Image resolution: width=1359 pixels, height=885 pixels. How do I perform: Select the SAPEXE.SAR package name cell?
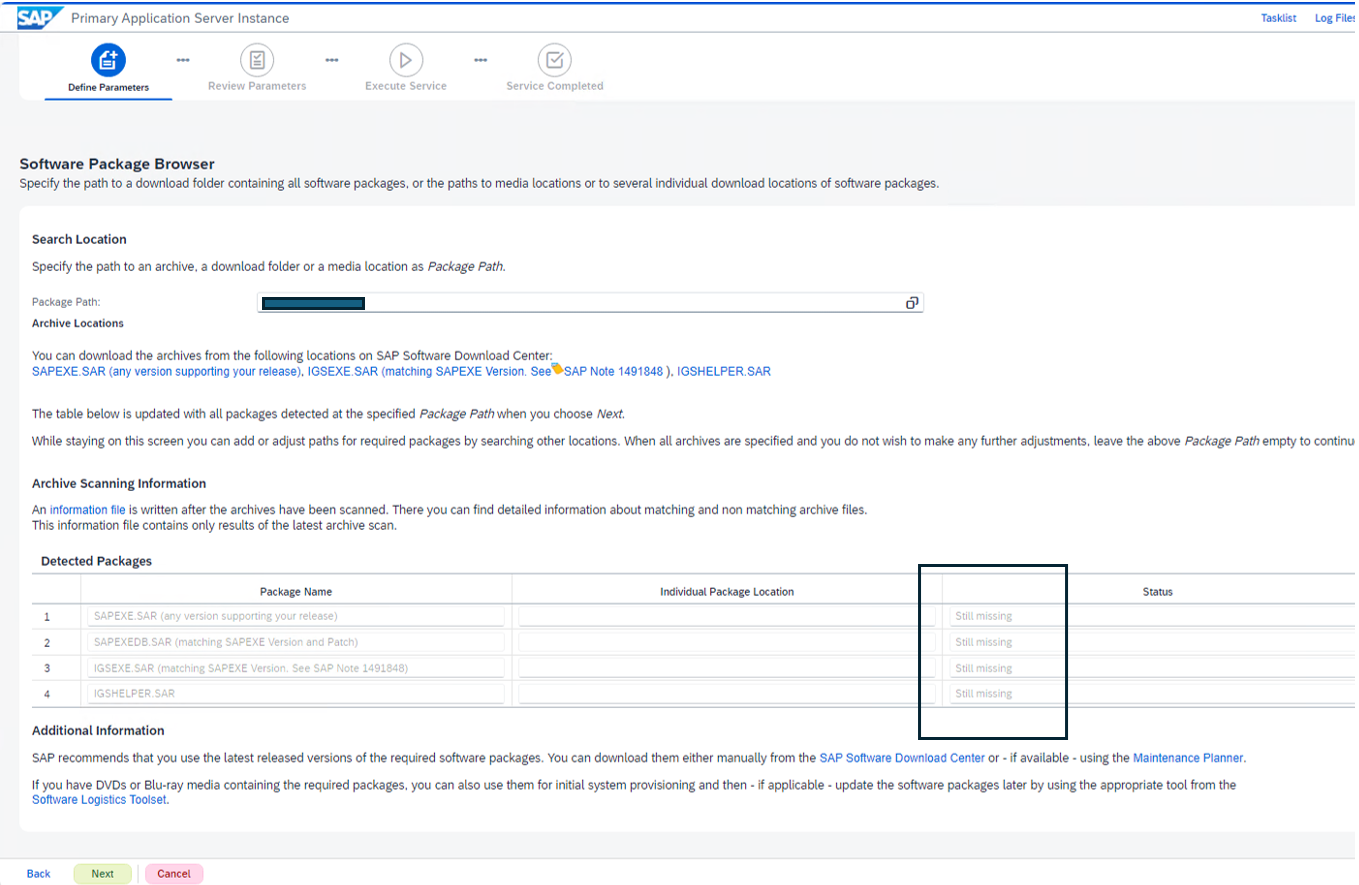coord(297,616)
